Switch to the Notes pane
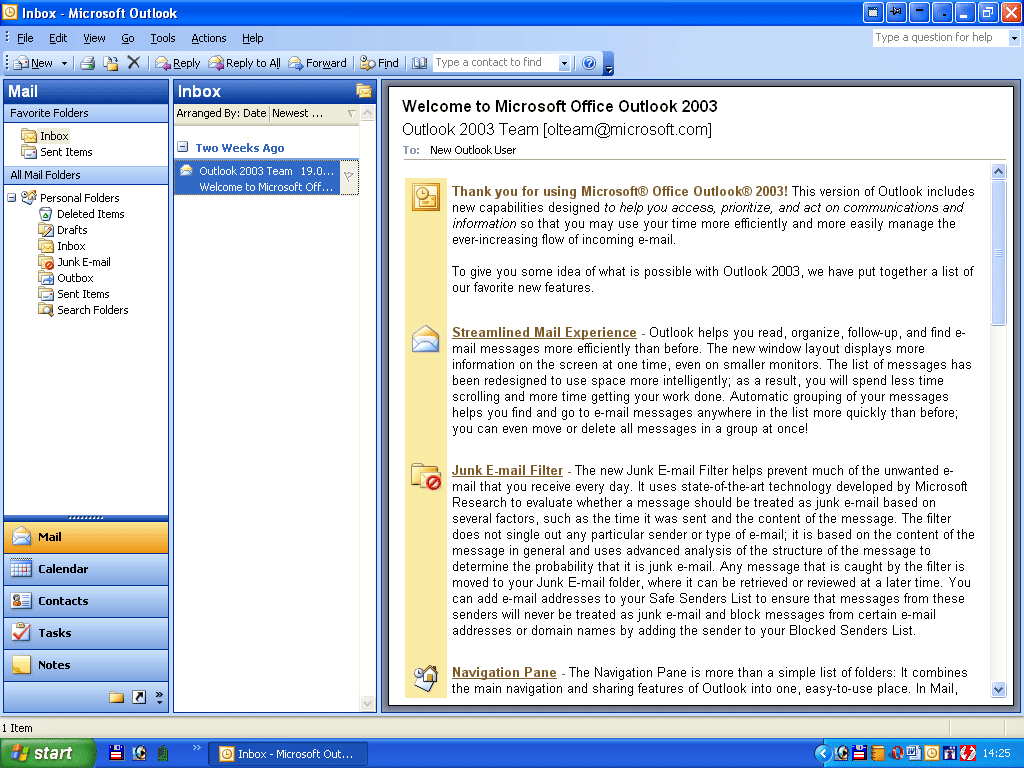1024x768 pixels. tap(86, 665)
